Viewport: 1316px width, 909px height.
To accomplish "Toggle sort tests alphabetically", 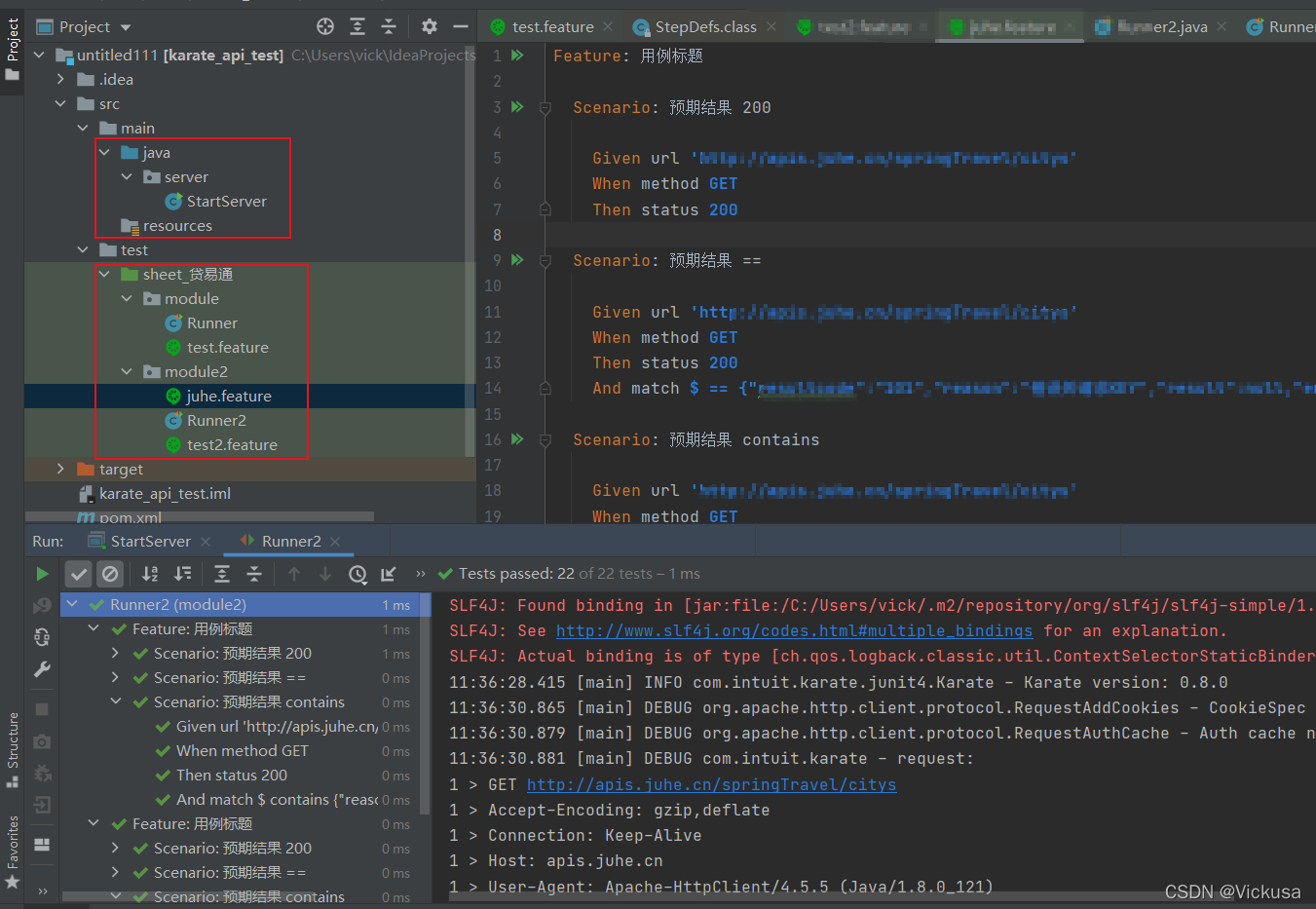I will [x=150, y=574].
